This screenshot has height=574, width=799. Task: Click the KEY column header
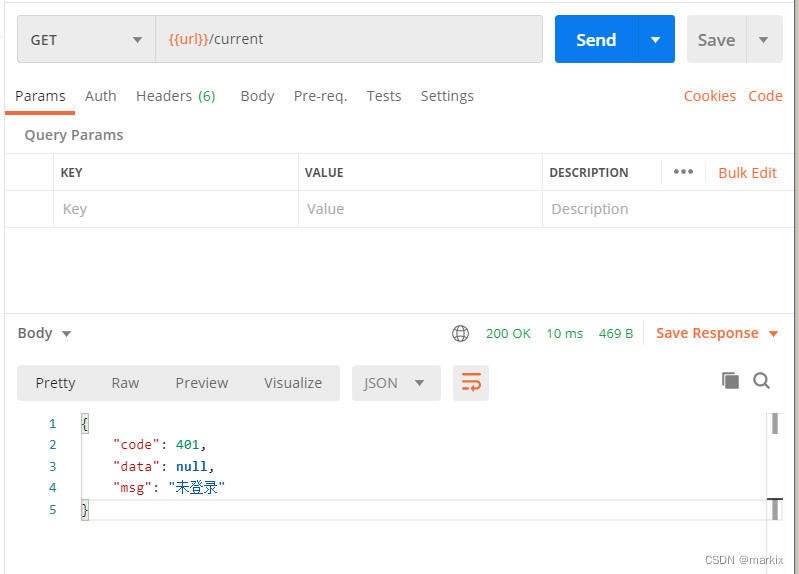71,173
